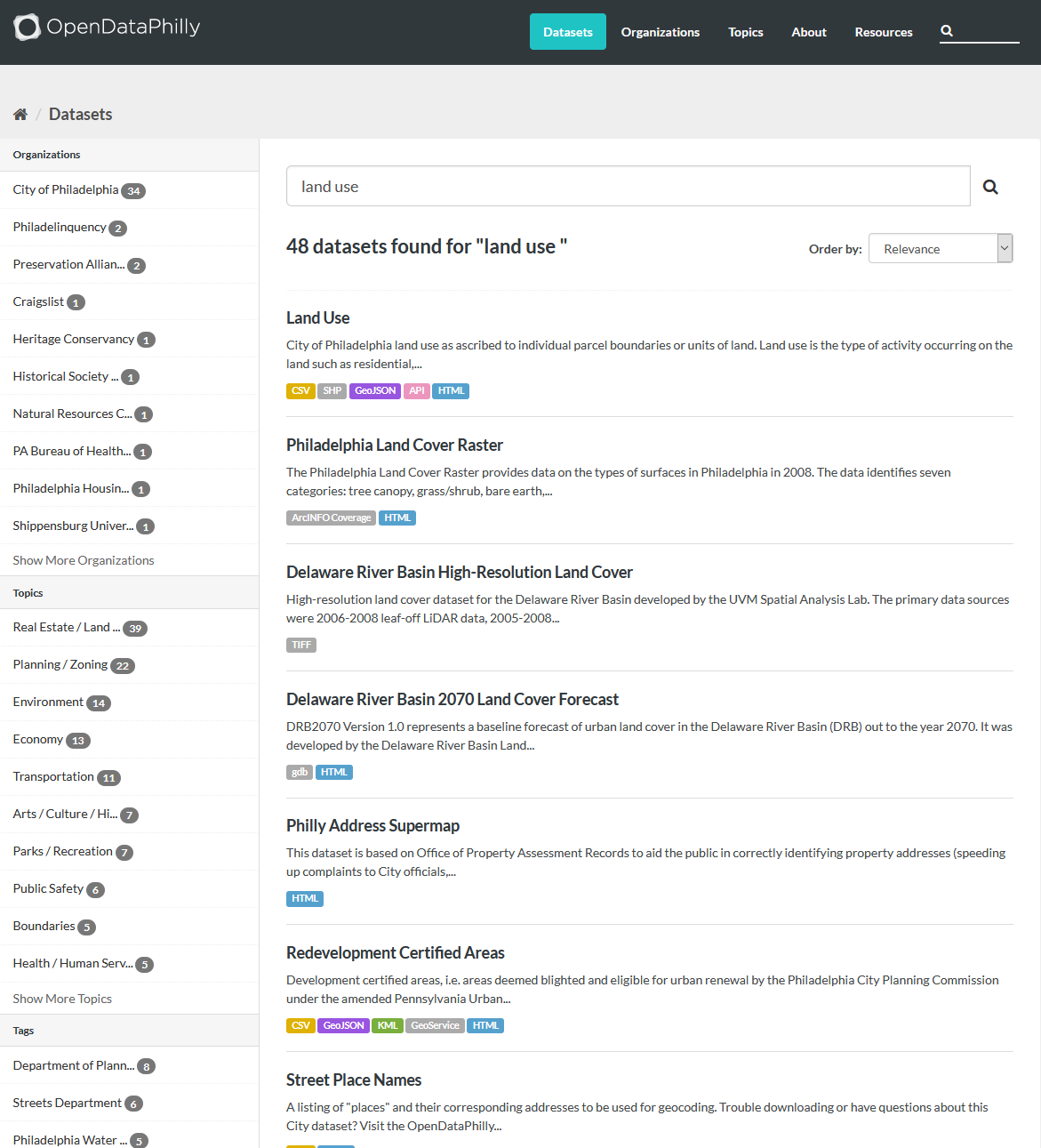The width and height of the screenshot is (1041, 1148).
Task: Filter by Planning / Zoning topic
Action: click(x=60, y=665)
